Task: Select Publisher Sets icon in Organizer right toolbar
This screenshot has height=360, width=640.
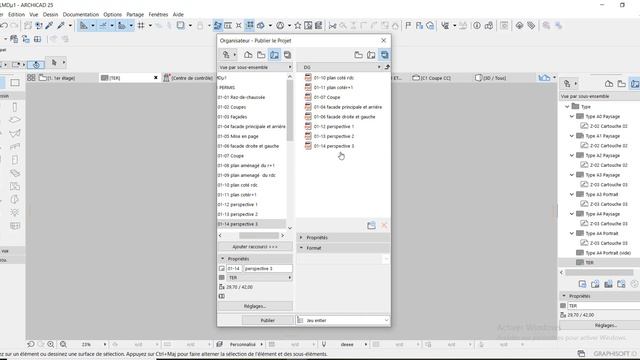Action: 384,55
